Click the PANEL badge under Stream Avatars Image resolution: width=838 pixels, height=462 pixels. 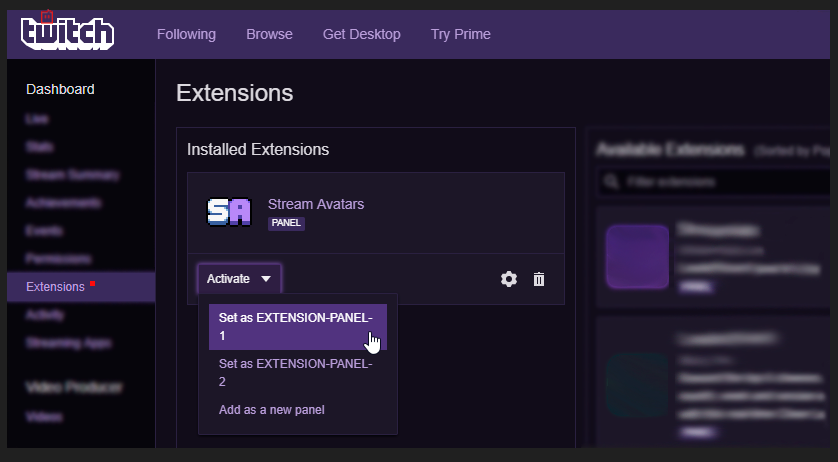(x=286, y=223)
